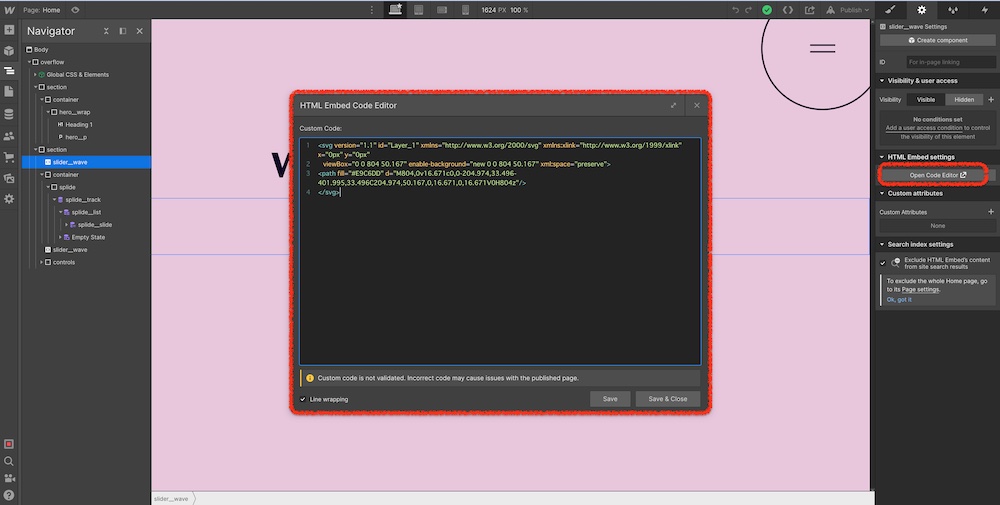Open the Add Elements panel

click(x=9, y=30)
